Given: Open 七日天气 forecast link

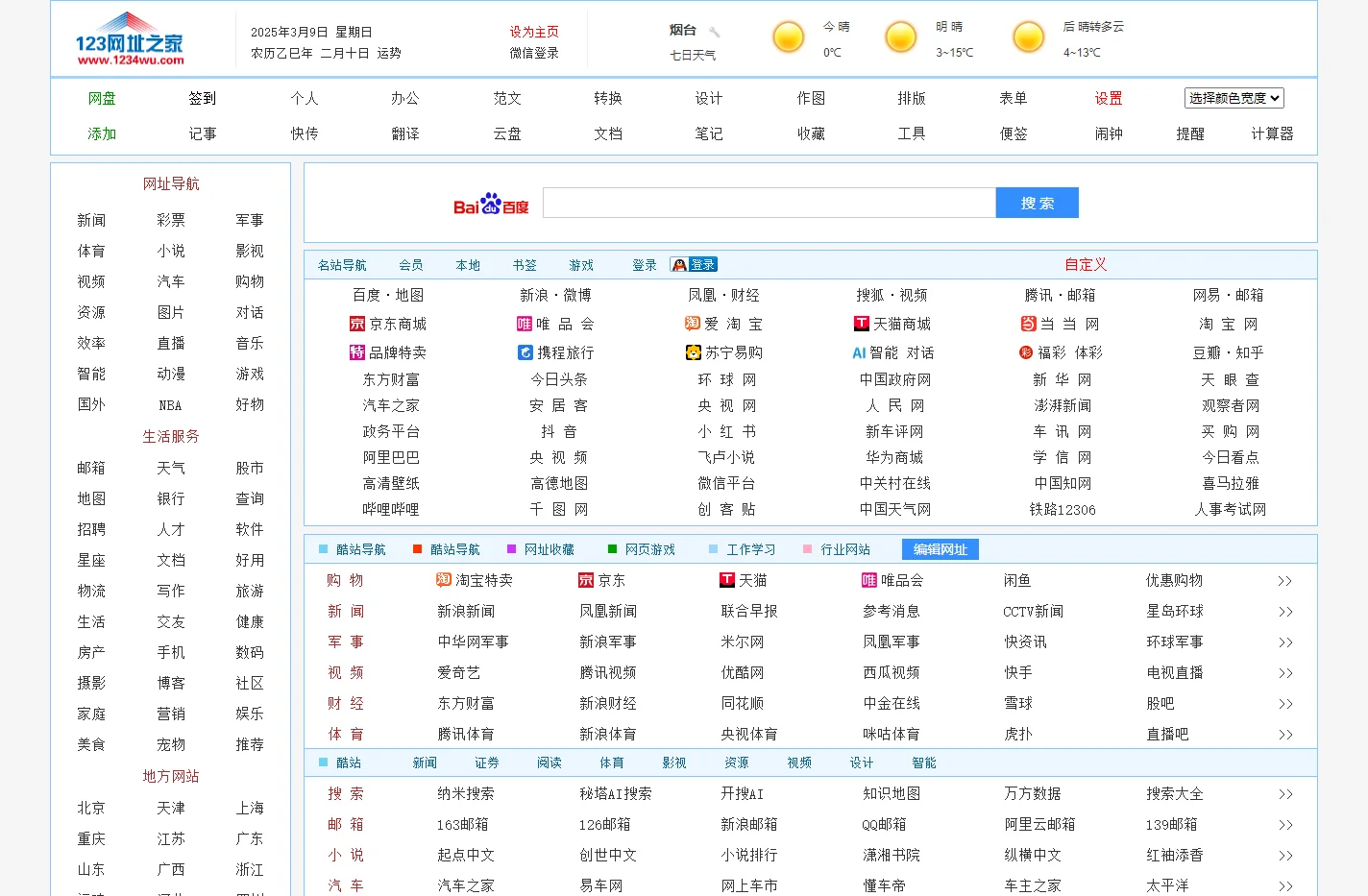Looking at the screenshot, I should coord(693,55).
